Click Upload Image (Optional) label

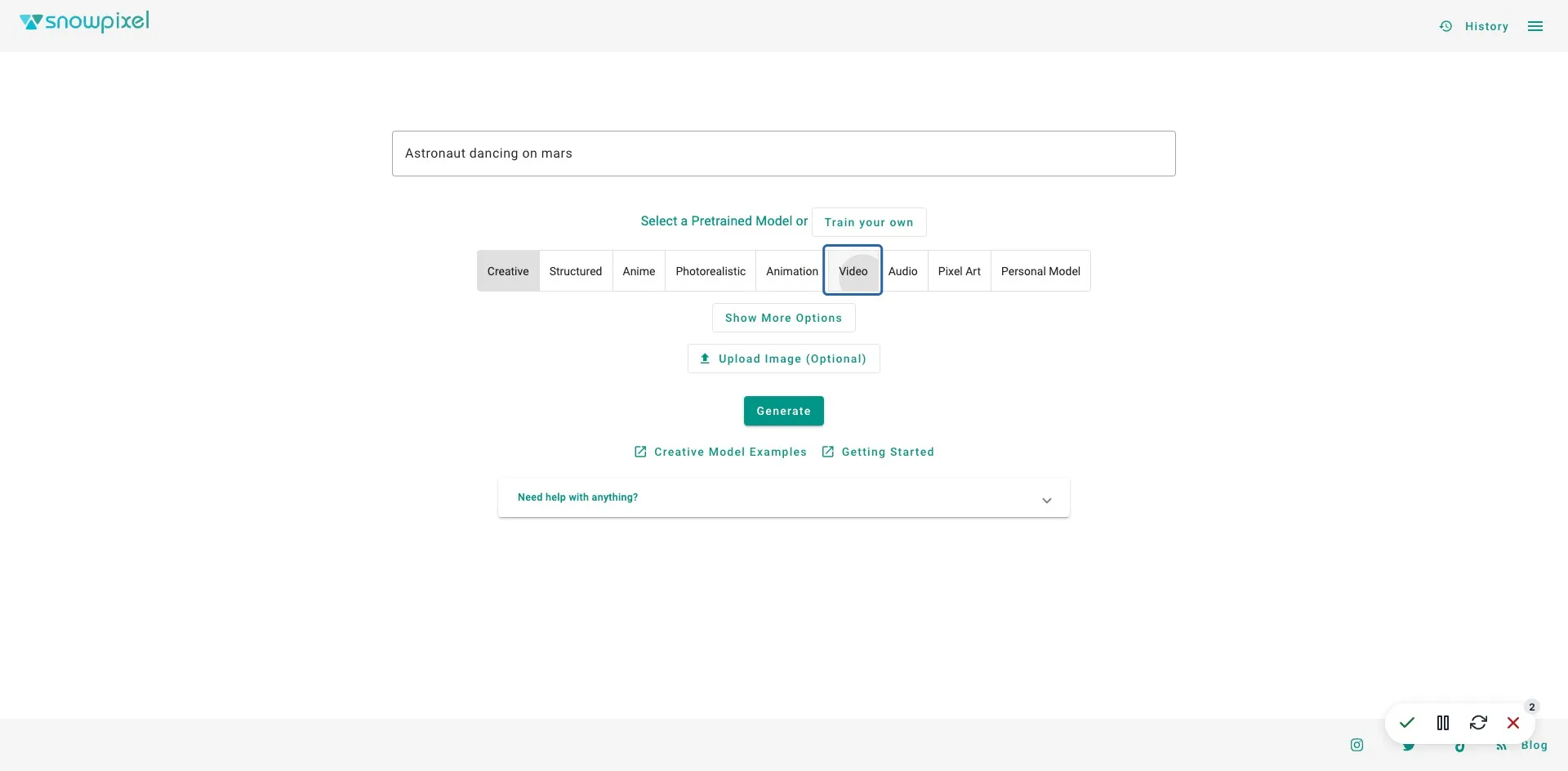[792, 359]
